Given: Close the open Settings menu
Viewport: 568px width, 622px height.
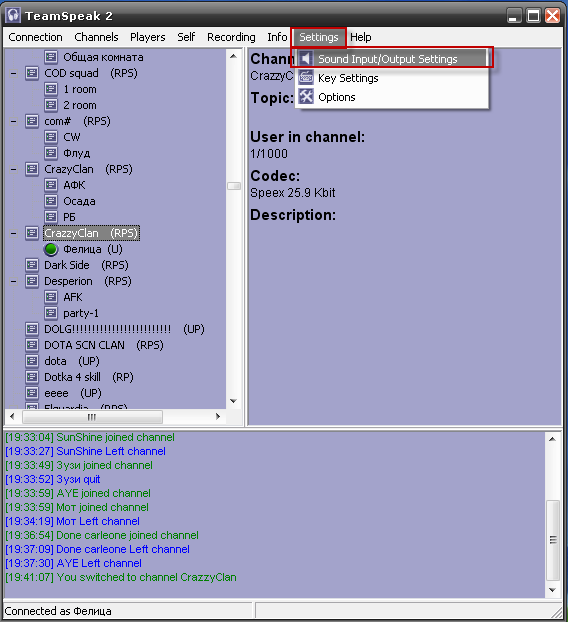Looking at the screenshot, I should [319, 37].
